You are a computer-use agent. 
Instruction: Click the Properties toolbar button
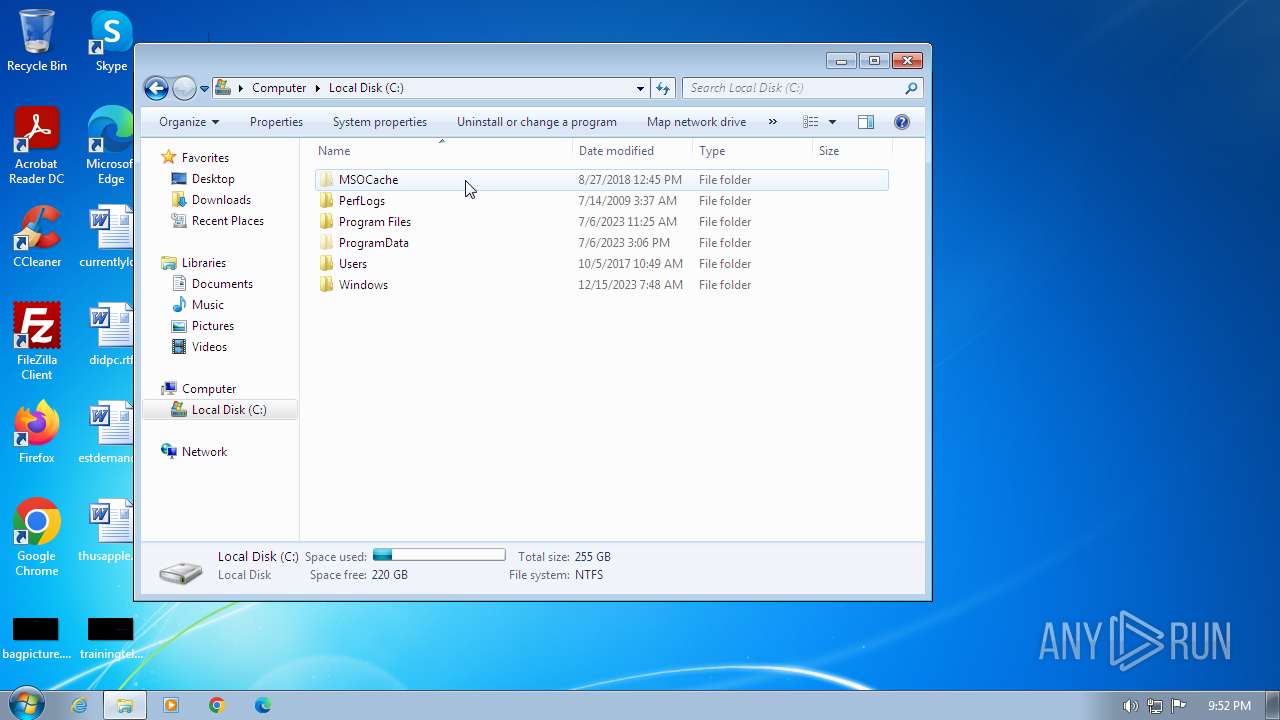tap(276, 122)
